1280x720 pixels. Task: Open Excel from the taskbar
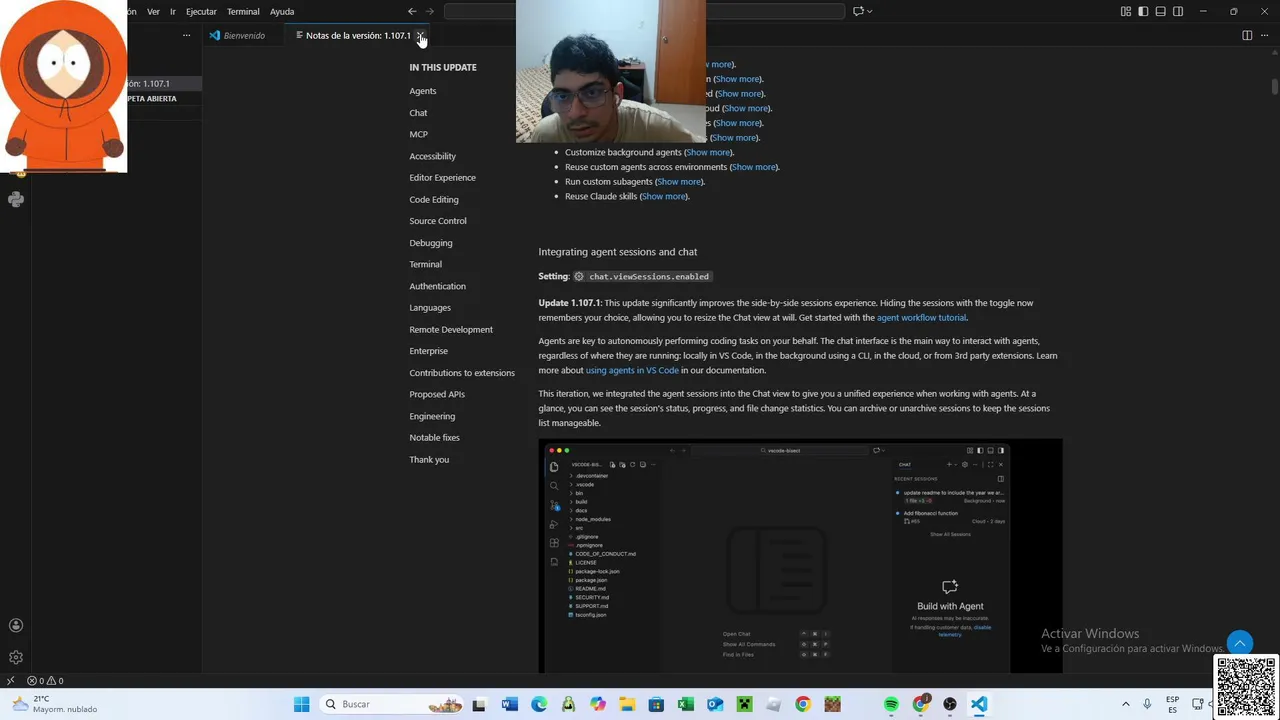(685, 704)
